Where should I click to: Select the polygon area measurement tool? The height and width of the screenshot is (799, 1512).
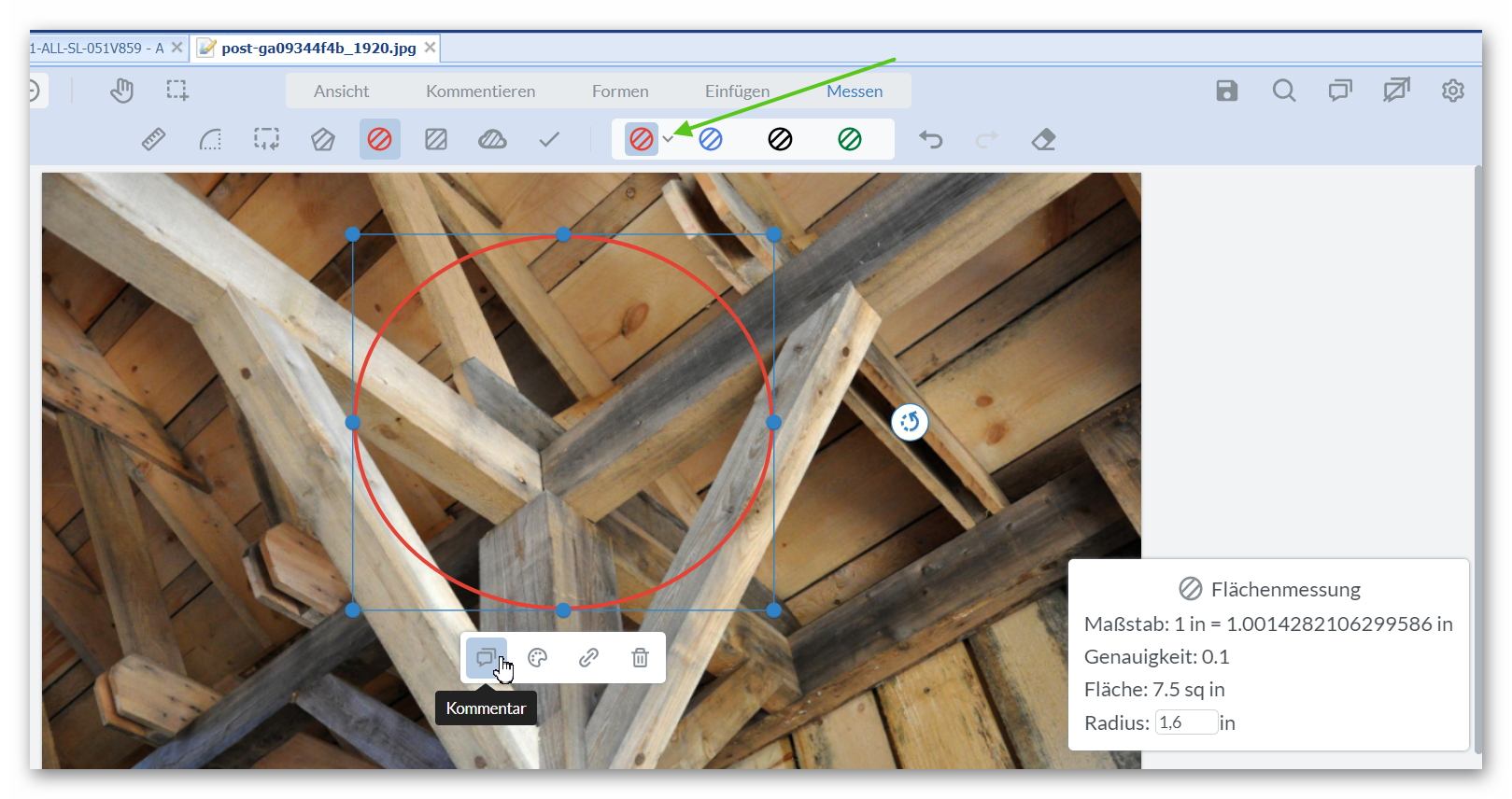click(x=323, y=140)
